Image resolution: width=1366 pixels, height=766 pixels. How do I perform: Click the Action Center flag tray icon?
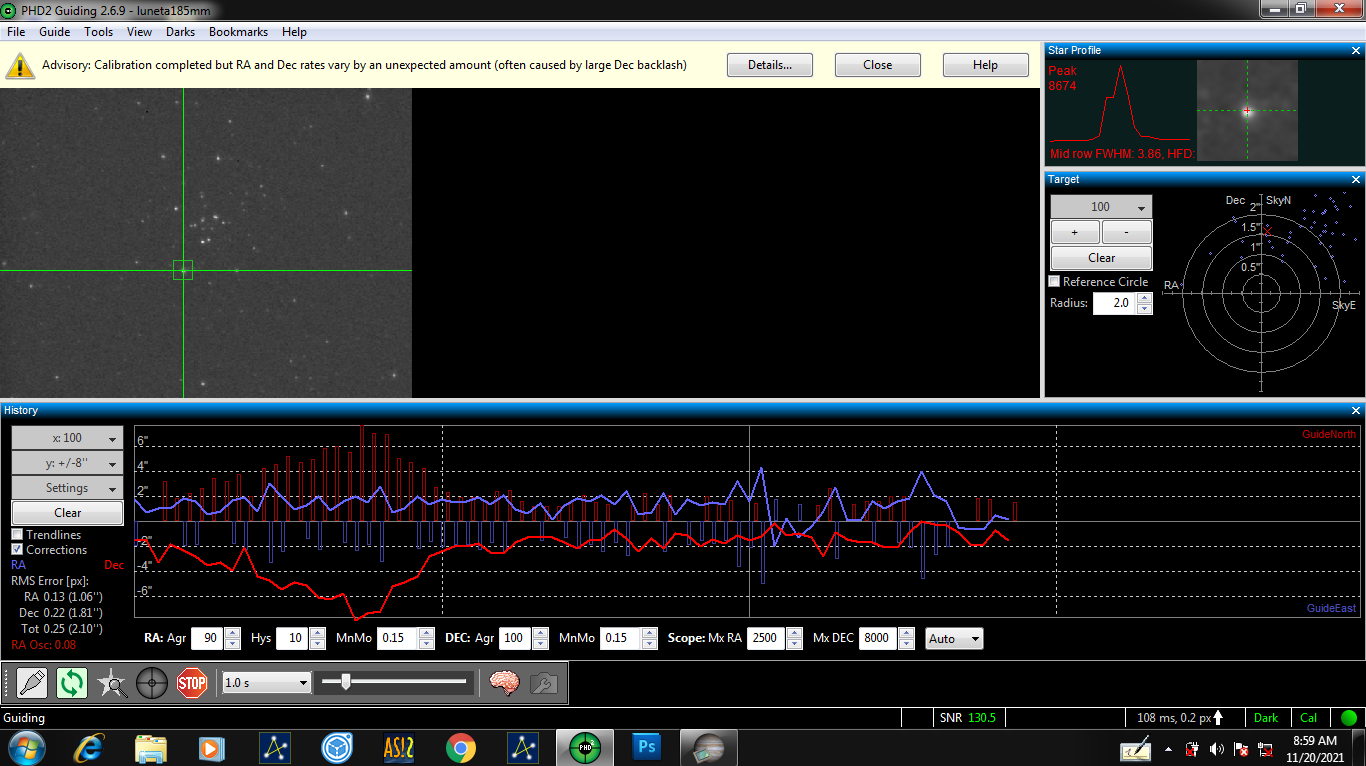click(1241, 749)
